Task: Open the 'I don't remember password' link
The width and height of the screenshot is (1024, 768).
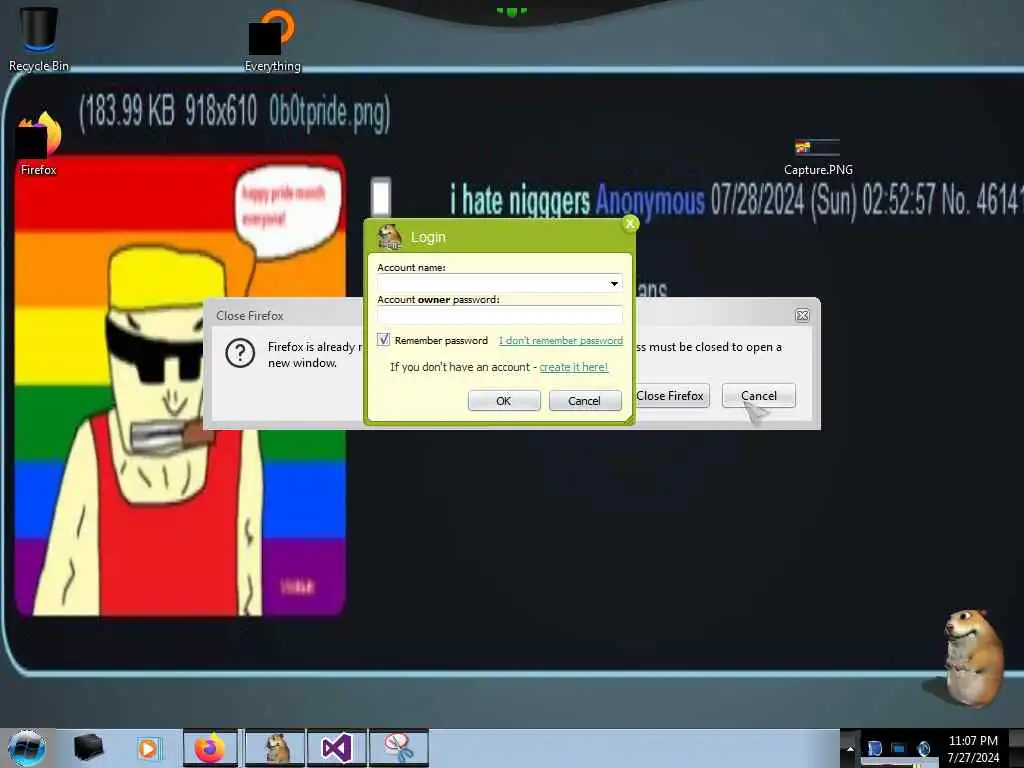Action: (x=561, y=340)
